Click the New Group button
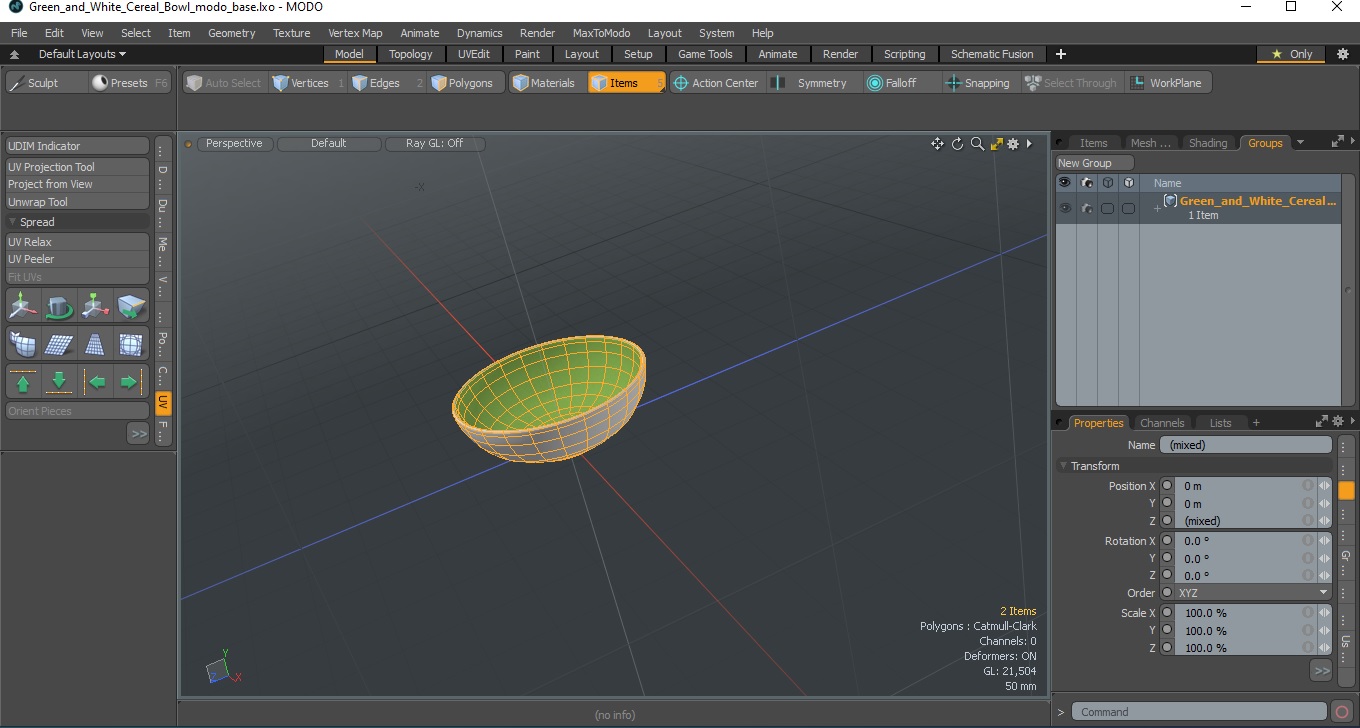Viewport: 1360px width, 728px height. coord(1095,163)
